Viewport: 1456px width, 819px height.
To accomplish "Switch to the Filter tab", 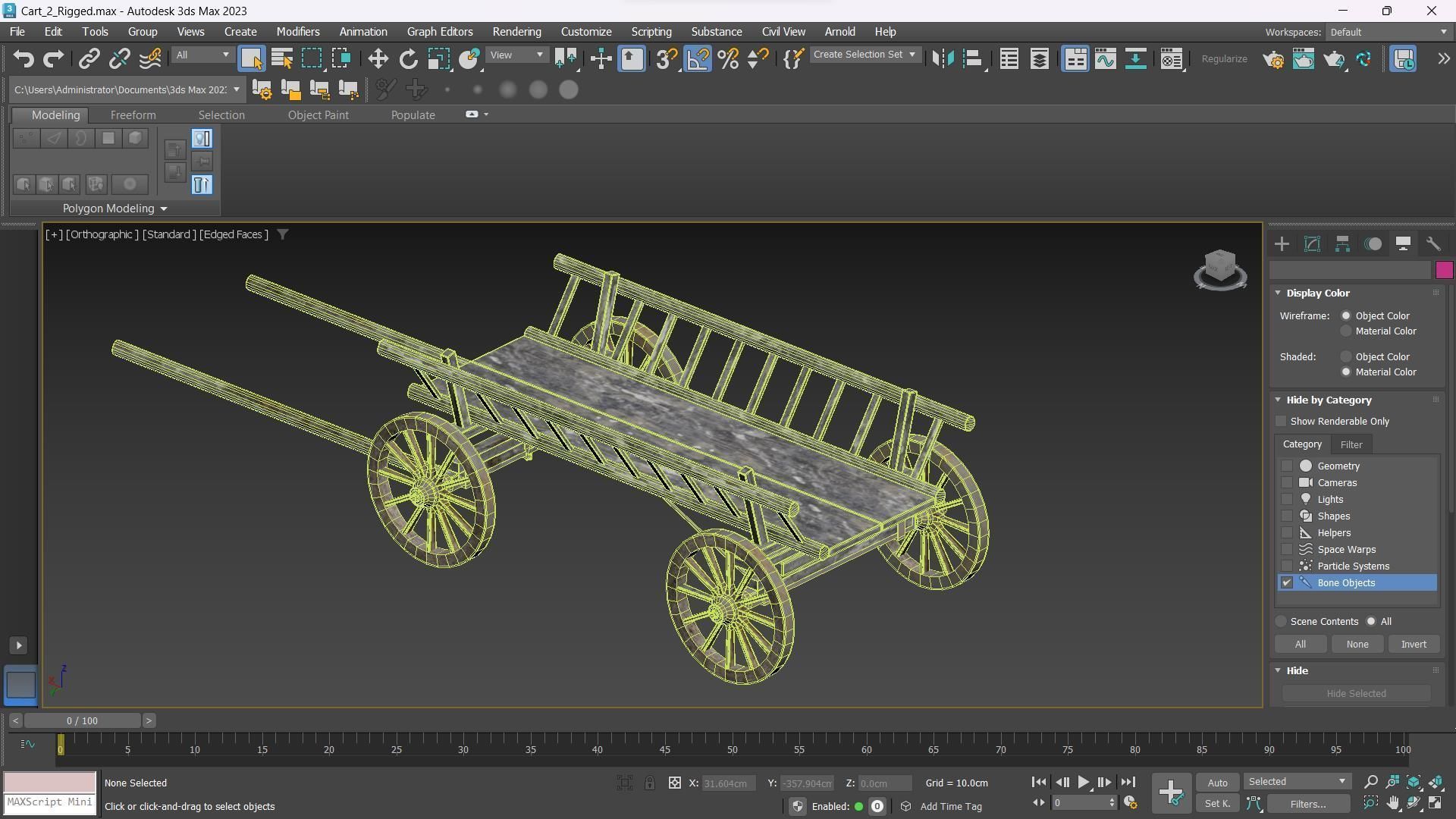I will coord(1351,445).
